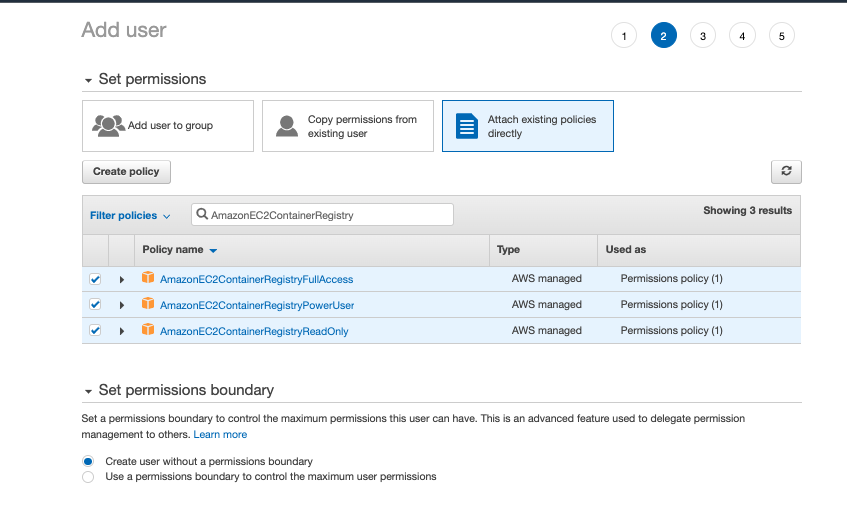Open the Learn more link
Image resolution: width=847 pixels, height=517 pixels.
[220, 434]
